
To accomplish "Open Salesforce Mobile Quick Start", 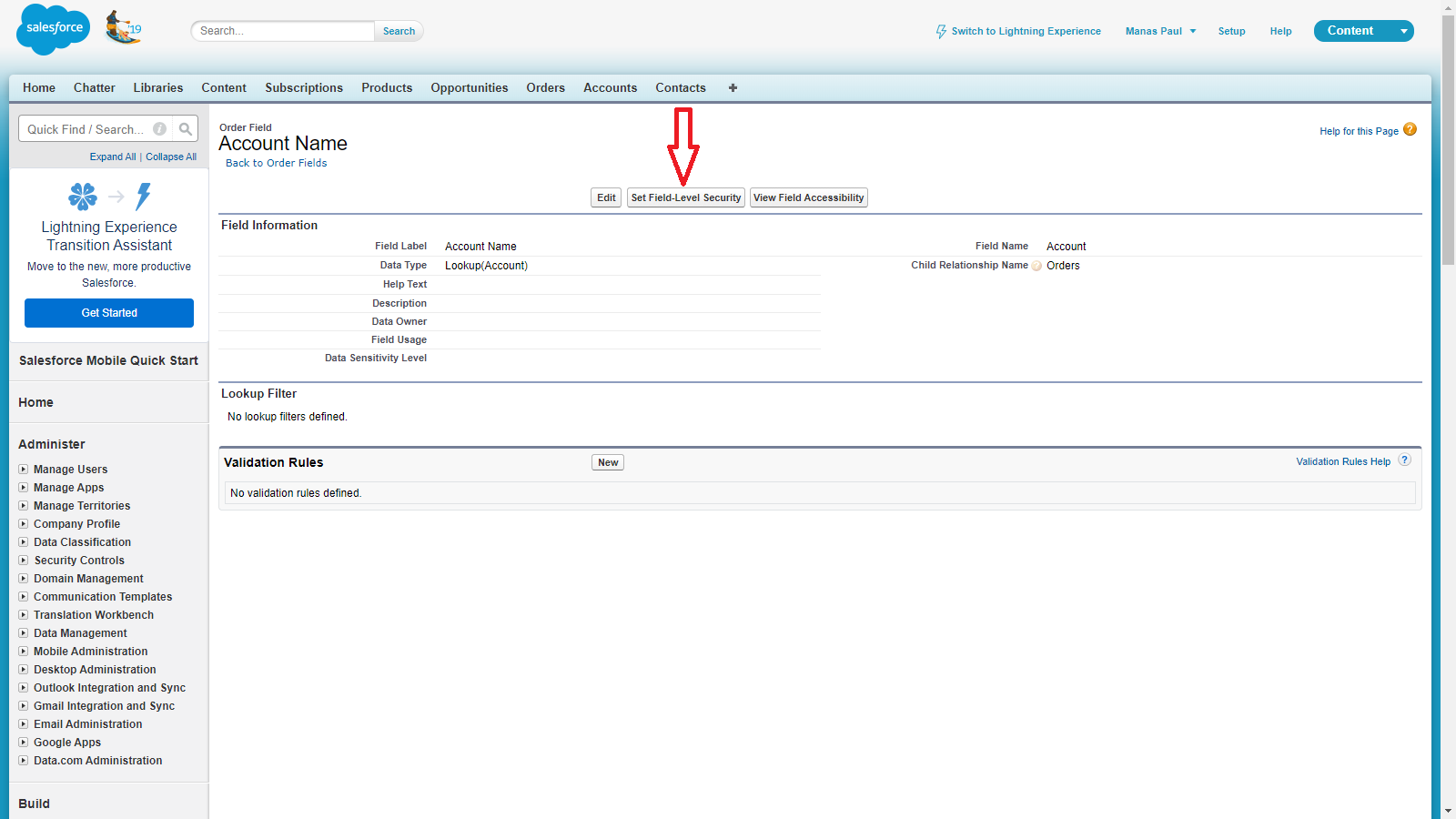I will [108, 360].
